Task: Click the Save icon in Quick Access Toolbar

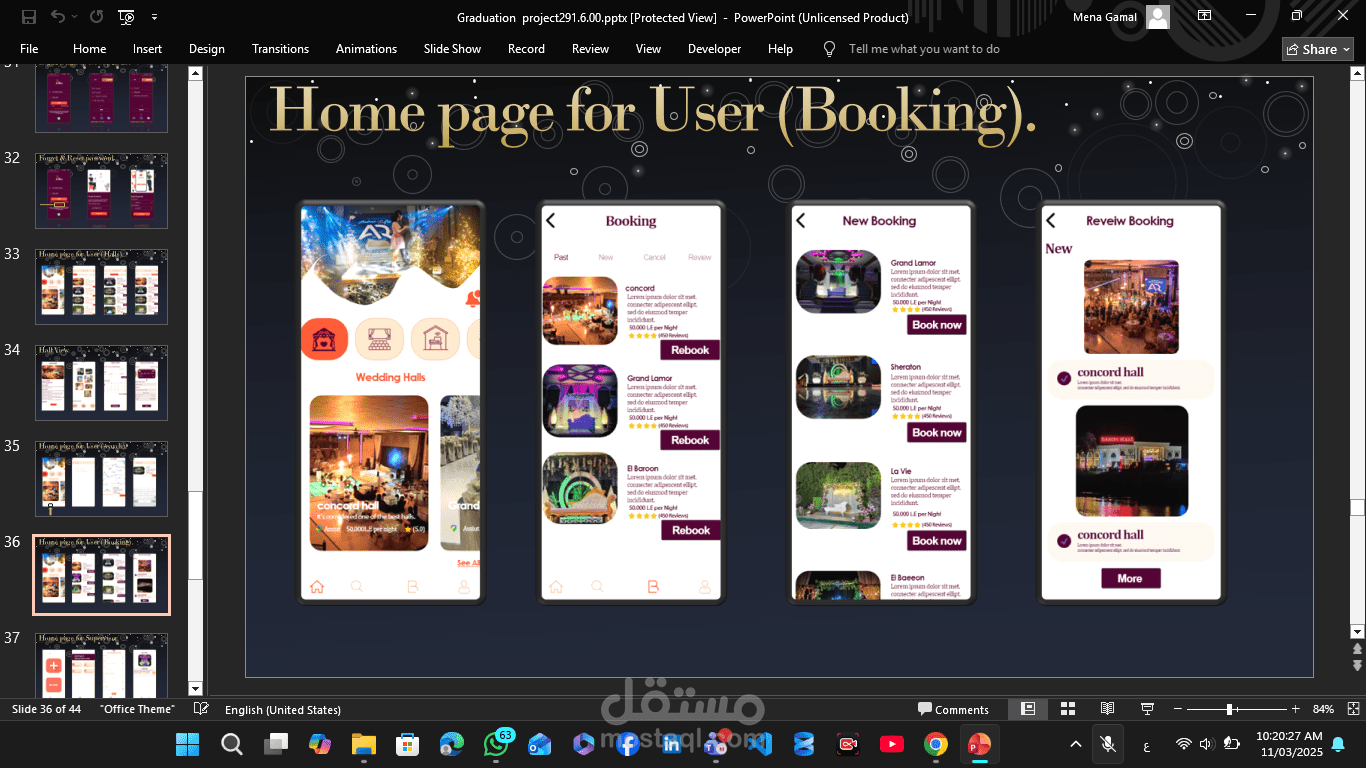Action: [29, 17]
